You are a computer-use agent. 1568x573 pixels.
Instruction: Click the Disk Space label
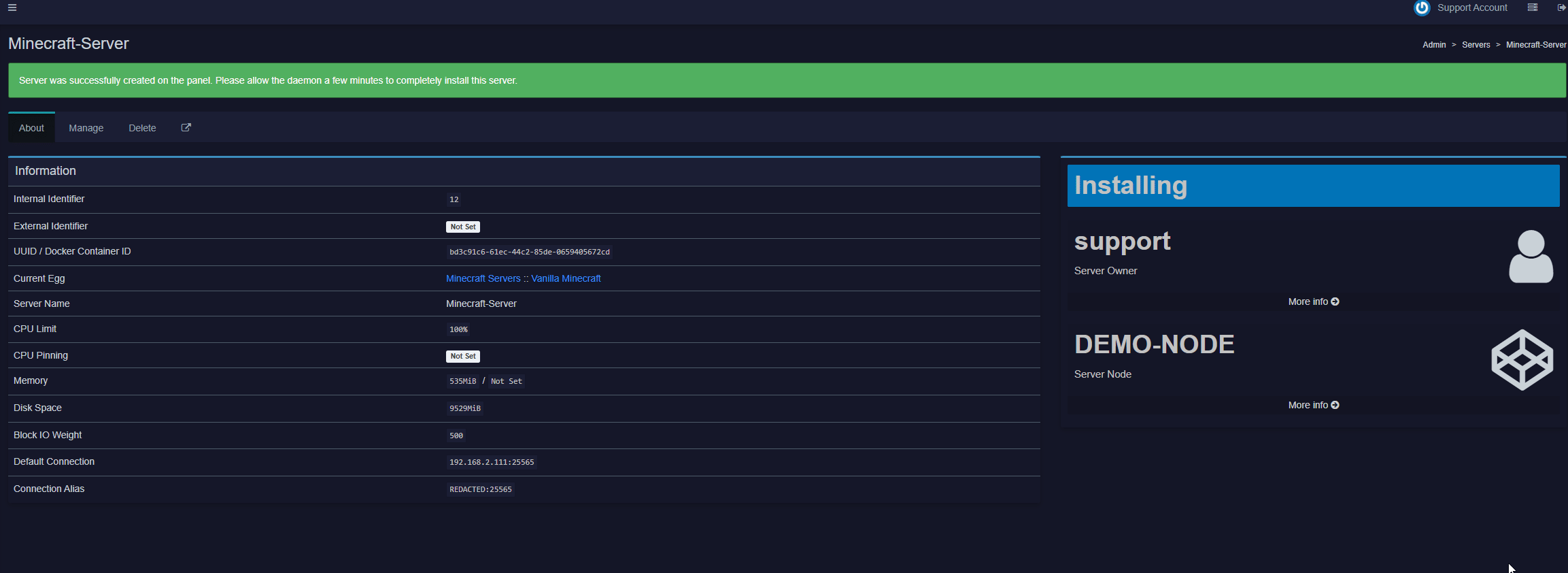click(37, 408)
